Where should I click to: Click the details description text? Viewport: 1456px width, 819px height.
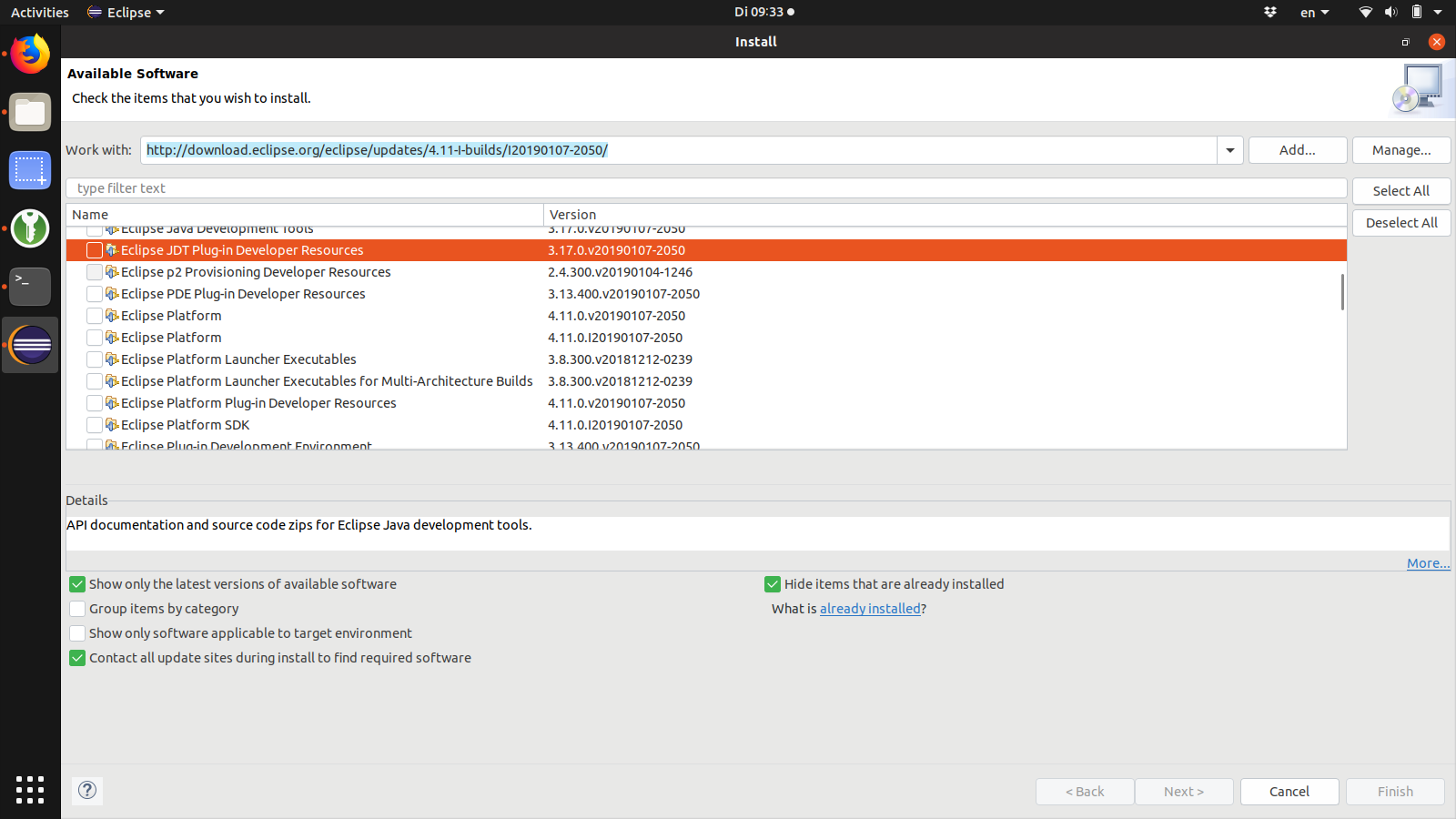pyautogui.click(x=299, y=525)
